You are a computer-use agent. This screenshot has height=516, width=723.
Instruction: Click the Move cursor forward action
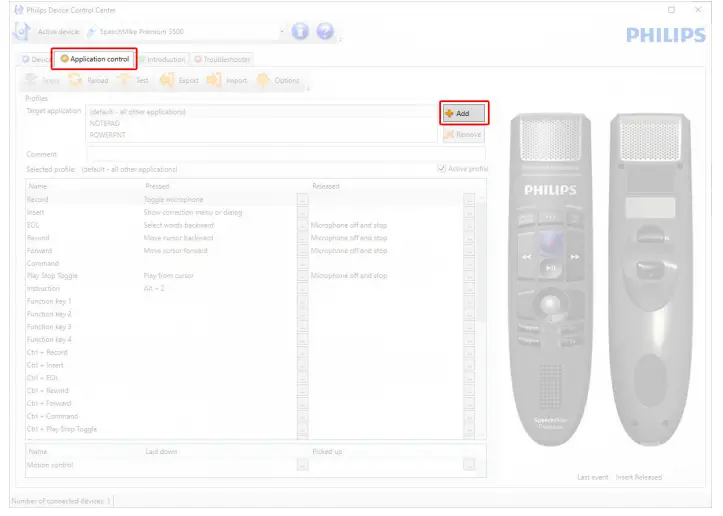point(175,251)
